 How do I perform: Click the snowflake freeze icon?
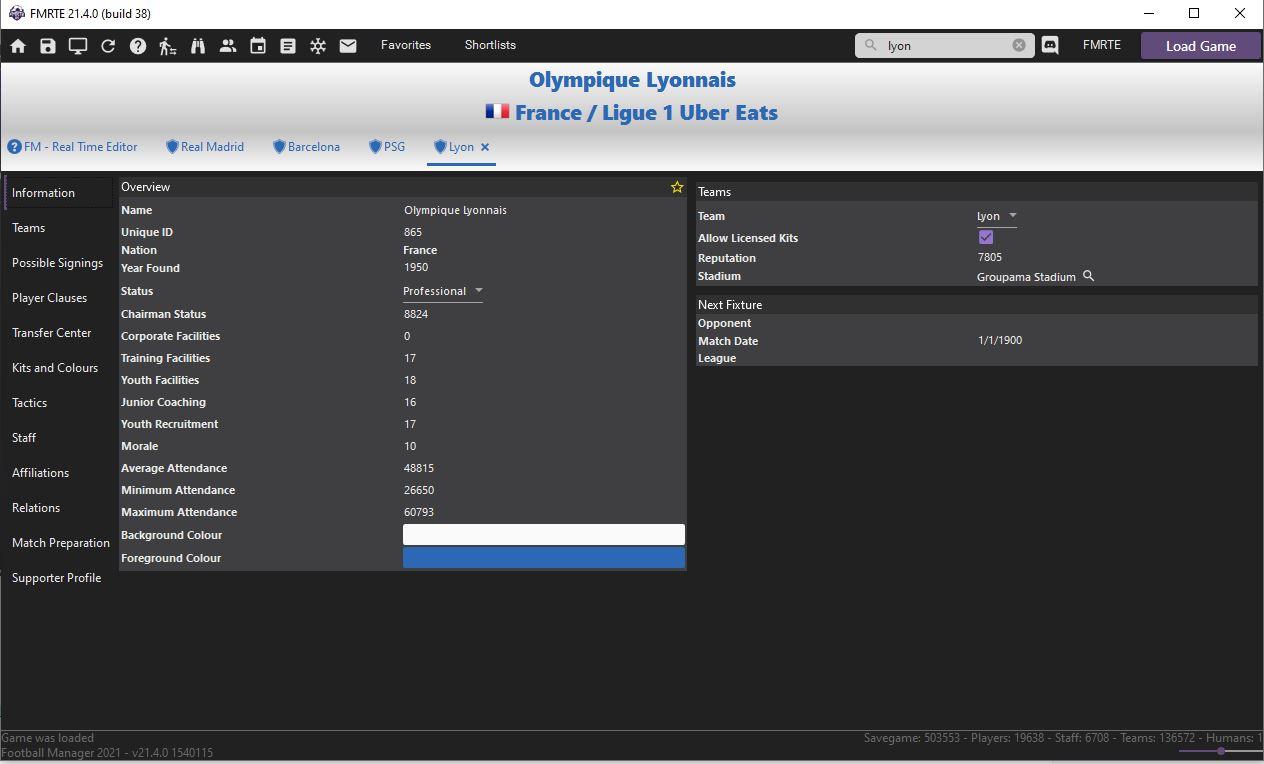point(318,46)
